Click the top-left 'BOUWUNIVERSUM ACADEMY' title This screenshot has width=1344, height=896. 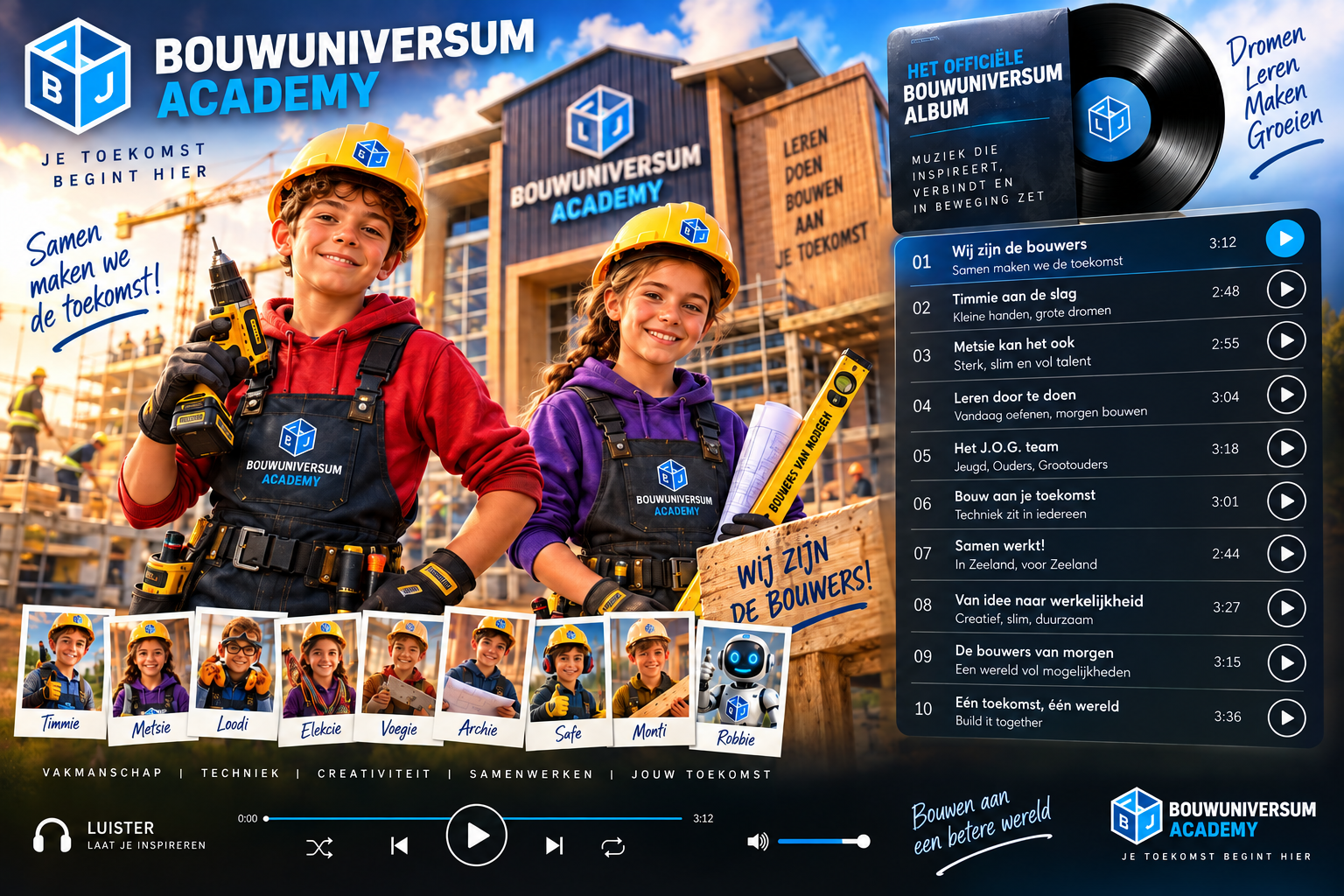pos(345,68)
